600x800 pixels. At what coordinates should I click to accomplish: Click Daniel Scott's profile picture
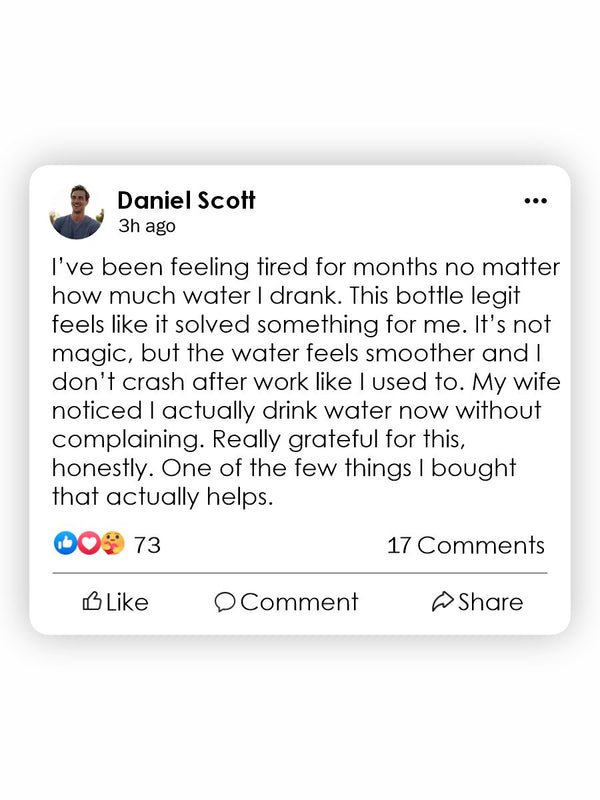77,212
